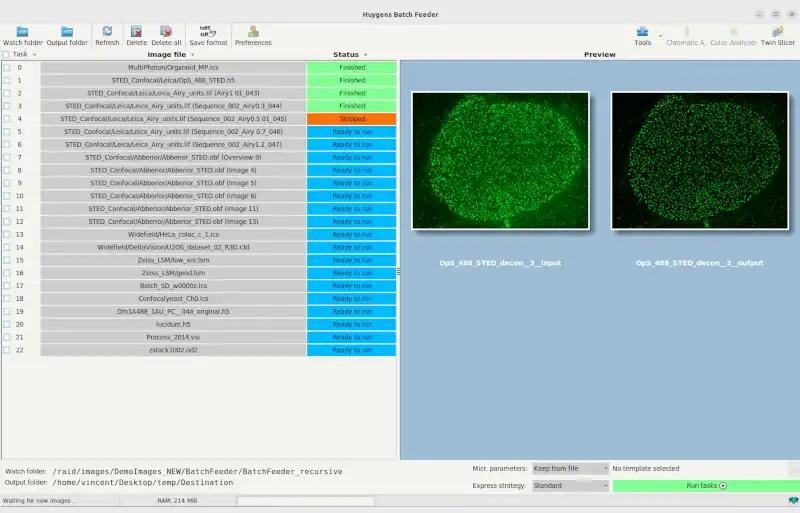This screenshot has width=800, height=513.
Task: Expand the Tools dropdown arrow
Action: tap(660, 36)
